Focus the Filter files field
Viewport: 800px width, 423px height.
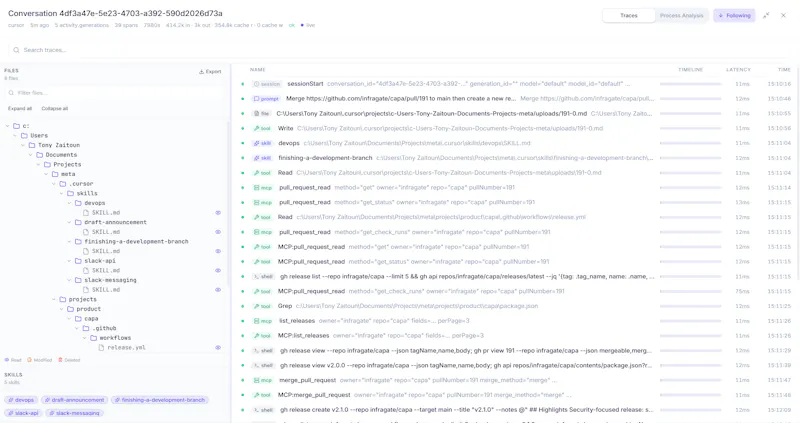[x=115, y=93]
